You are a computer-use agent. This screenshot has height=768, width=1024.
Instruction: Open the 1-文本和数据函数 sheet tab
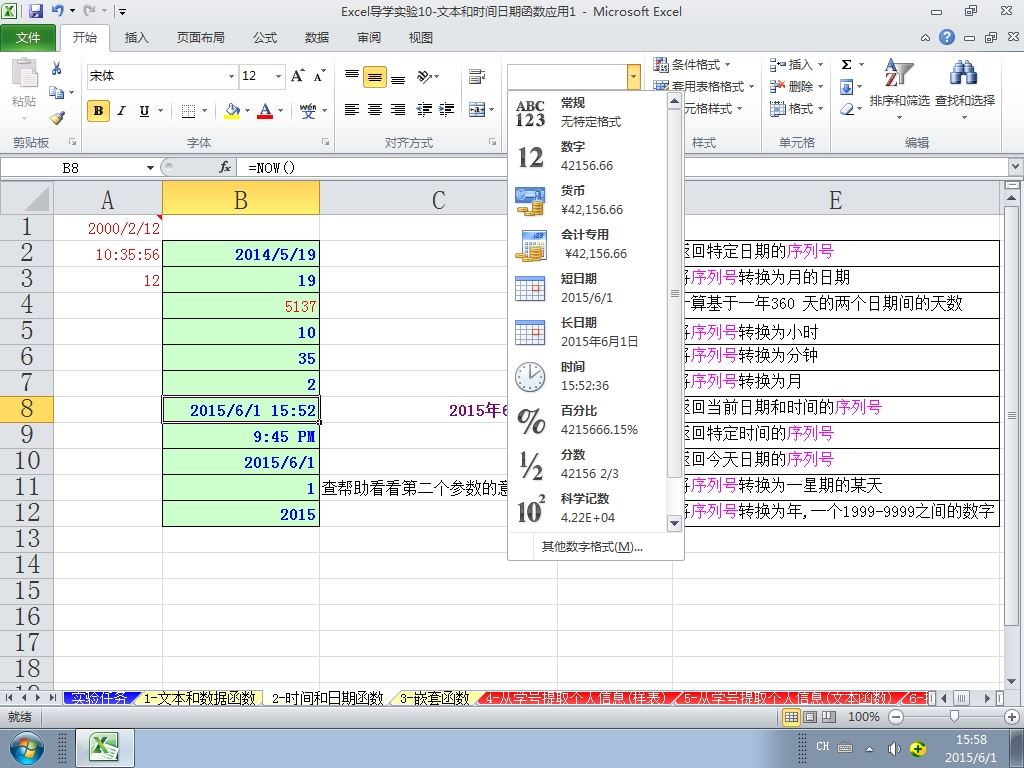click(x=199, y=698)
